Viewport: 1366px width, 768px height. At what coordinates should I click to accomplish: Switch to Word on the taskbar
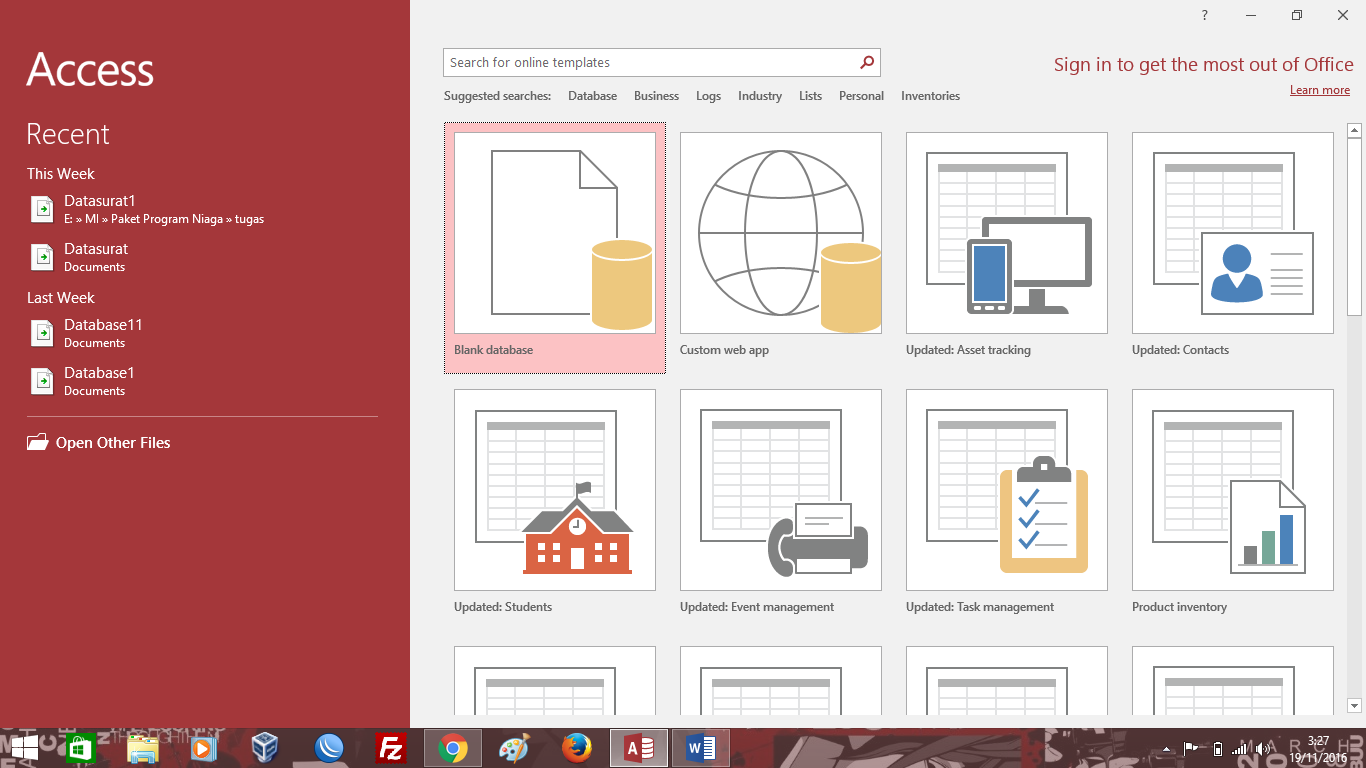pos(701,748)
